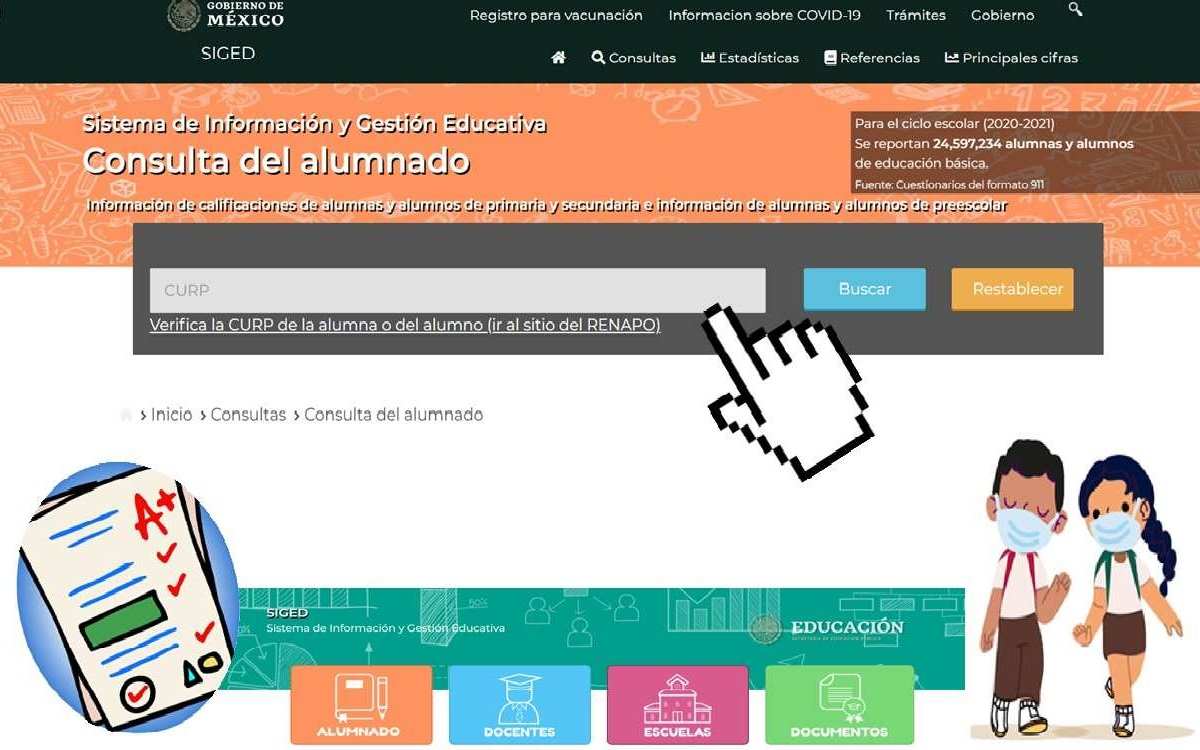The image size is (1200, 750).
Task: Open the Trámites menu
Action: coord(915,15)
